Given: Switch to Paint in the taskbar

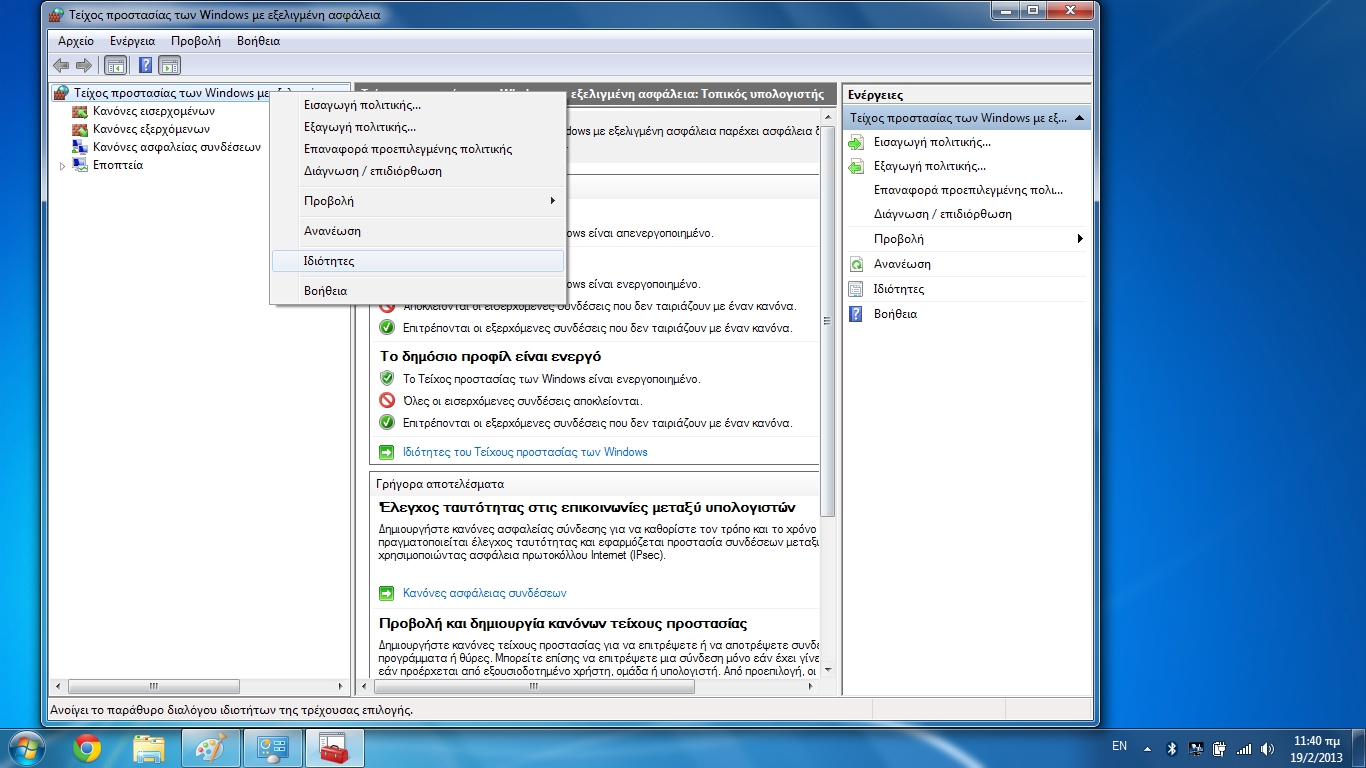Looking at the screenshot, I should click(211, 748).
